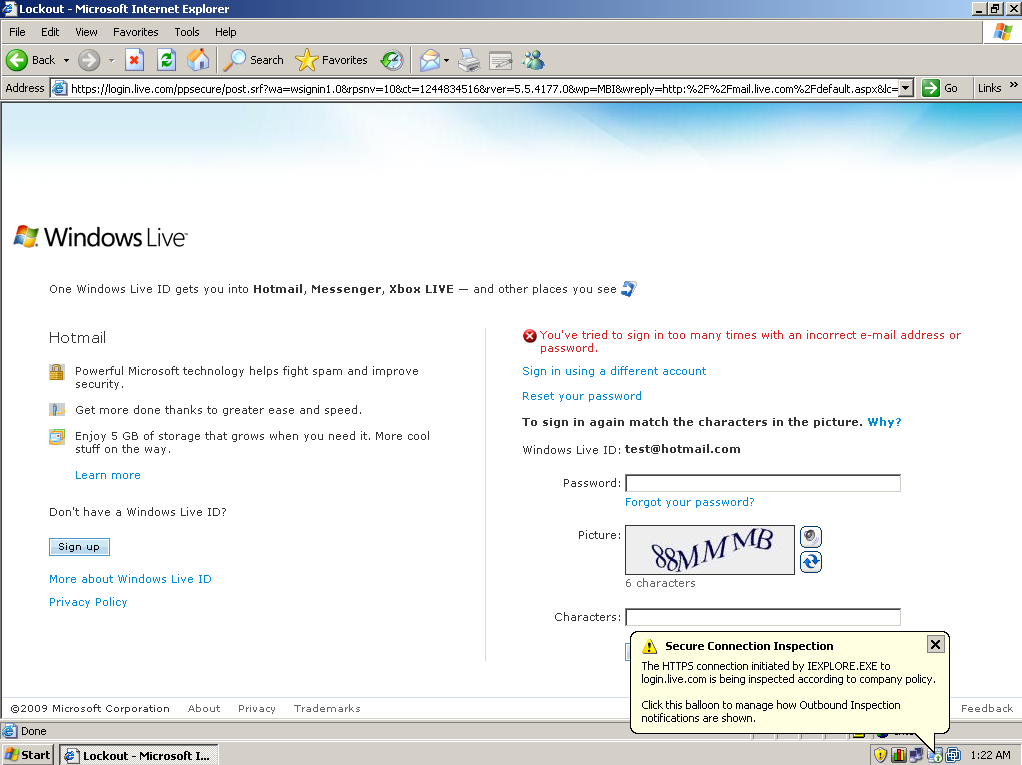This screenshot has width=1022, height=765.
Task: Play the audio CAPTCHA speaker icon
Action: click(811, 537)
